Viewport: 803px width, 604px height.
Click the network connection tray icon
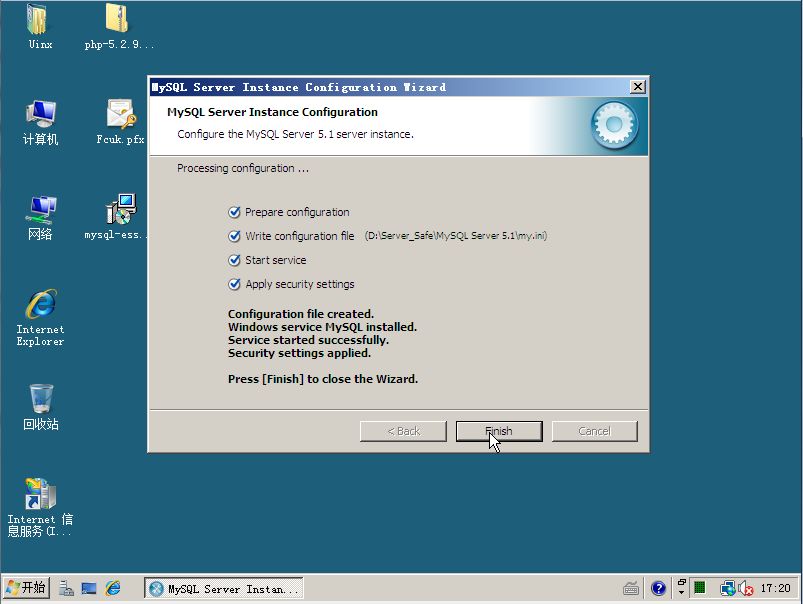click(x=727, y=588)
